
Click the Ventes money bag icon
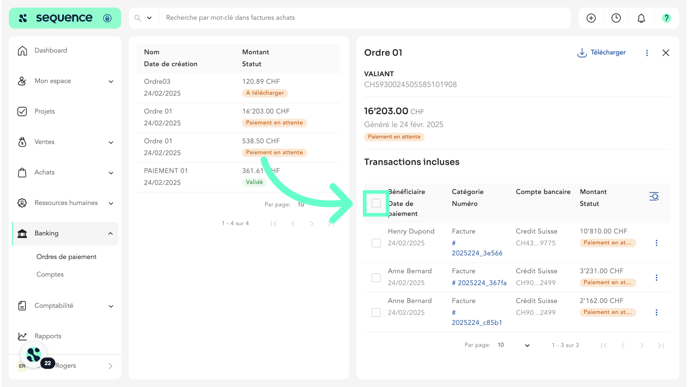22,142
